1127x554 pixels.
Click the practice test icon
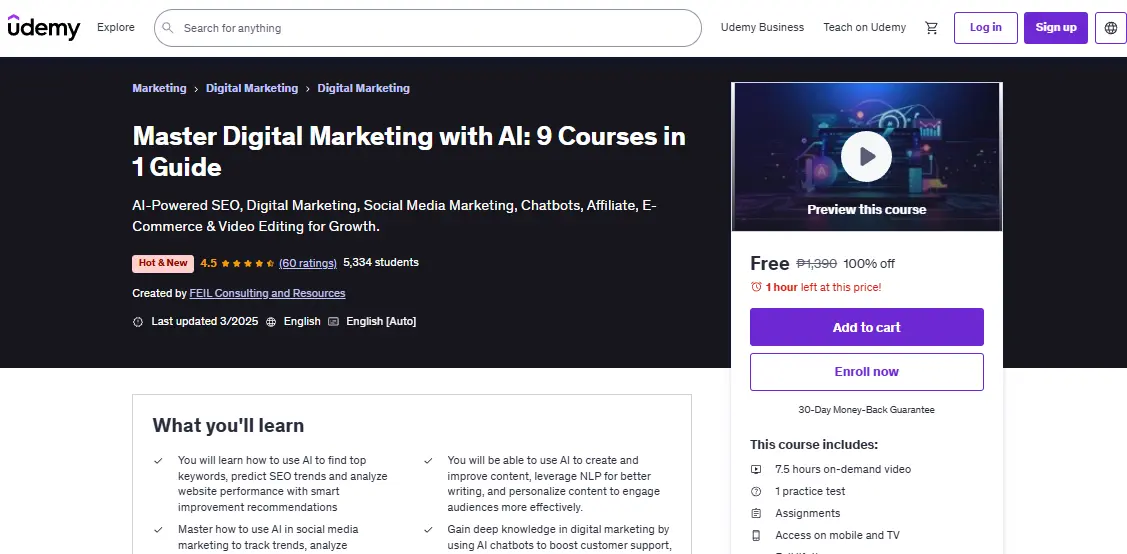(x=756, y=491)
